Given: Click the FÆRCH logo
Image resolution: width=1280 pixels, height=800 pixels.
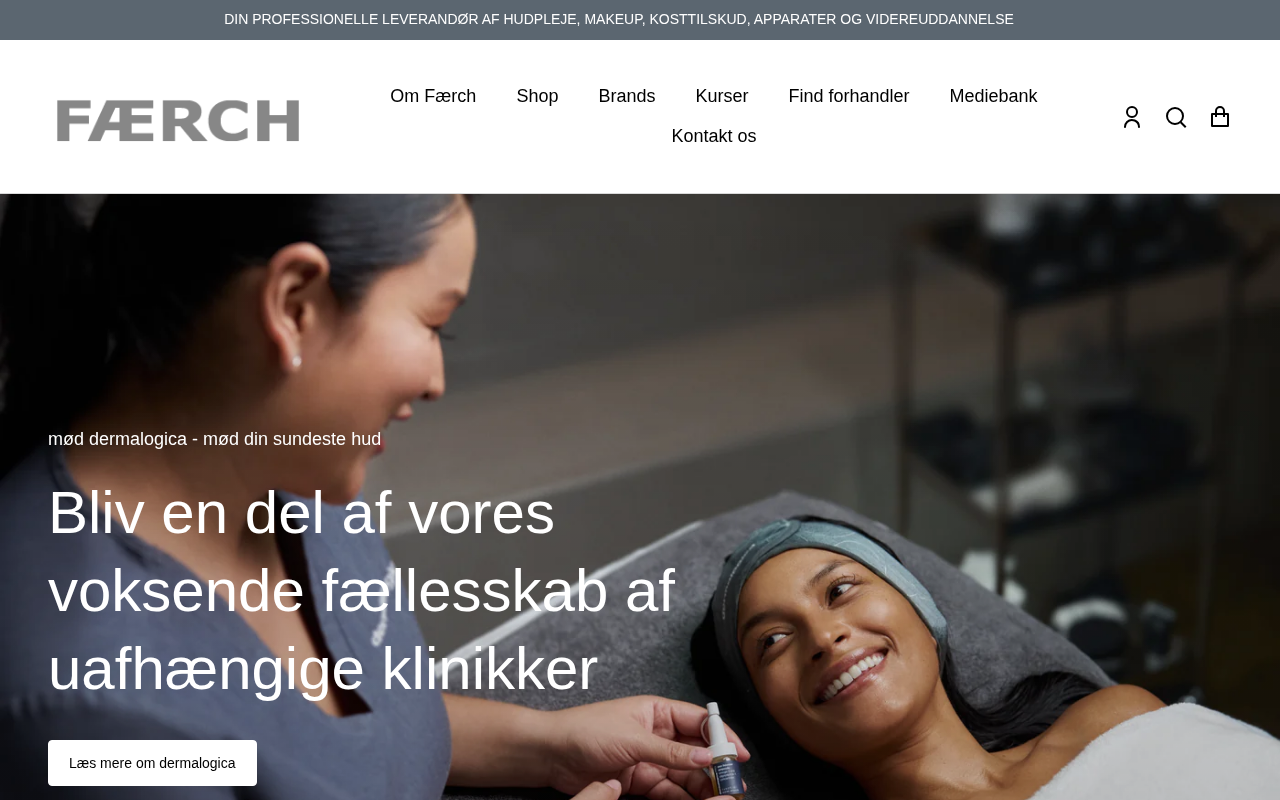Looking at the screenshot, I should click(178, 120).
